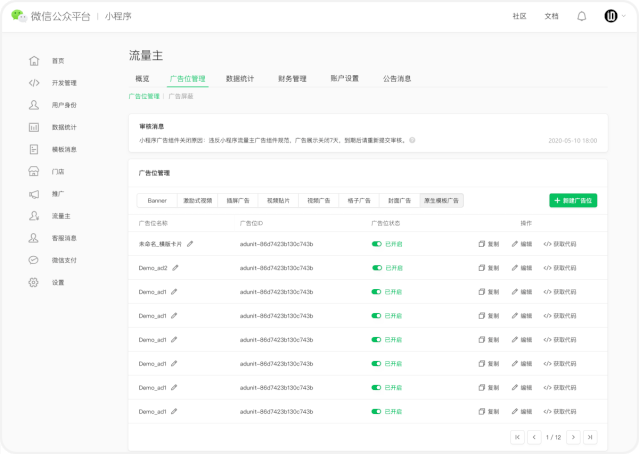This screenshot has width=639, height=454.
Task: Select the 插屏广告 ad type tab
Action: pyautogui.click(x=238, y=201)
